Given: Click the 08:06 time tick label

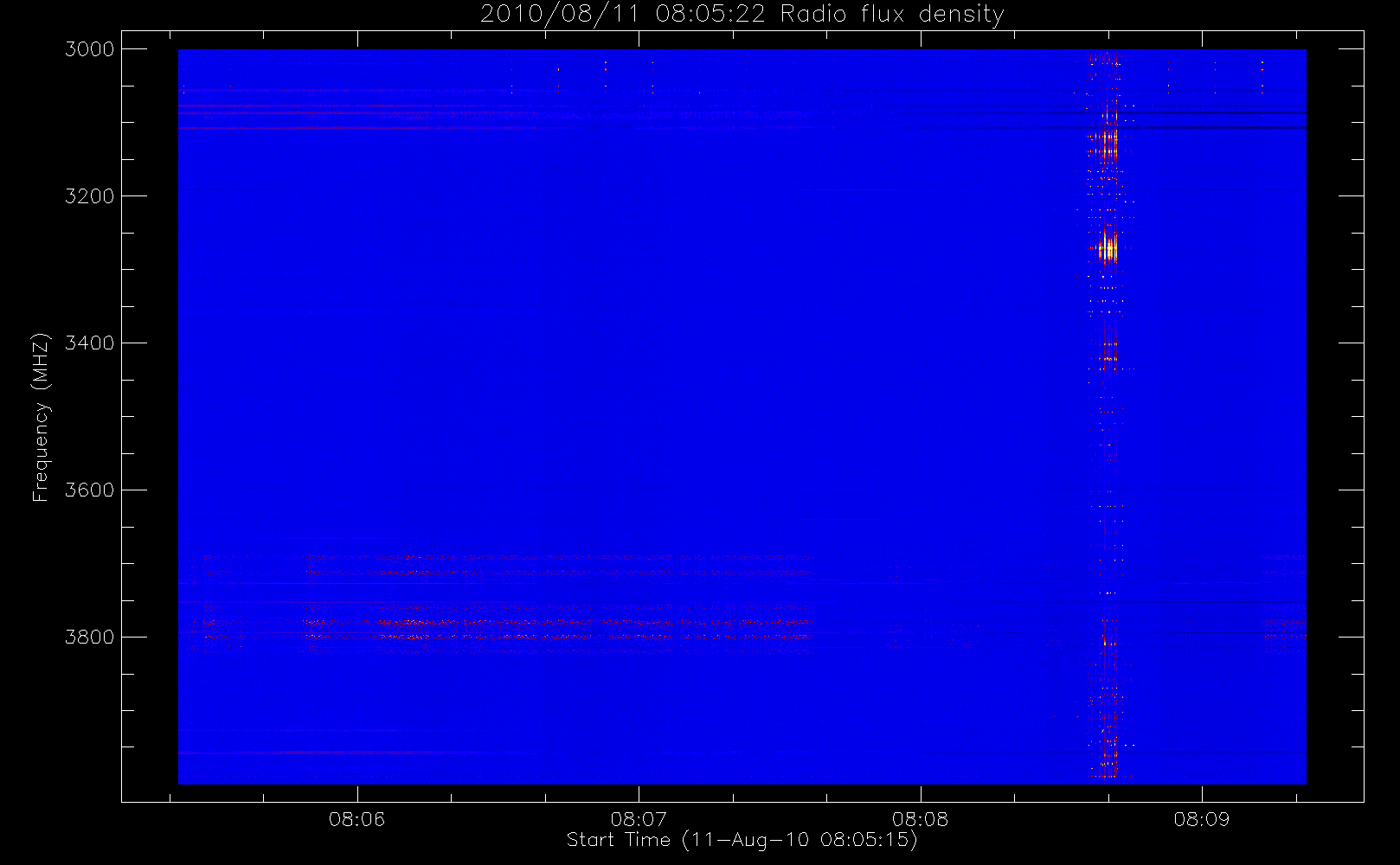Looking at the screenshot, I should (356, 819).
